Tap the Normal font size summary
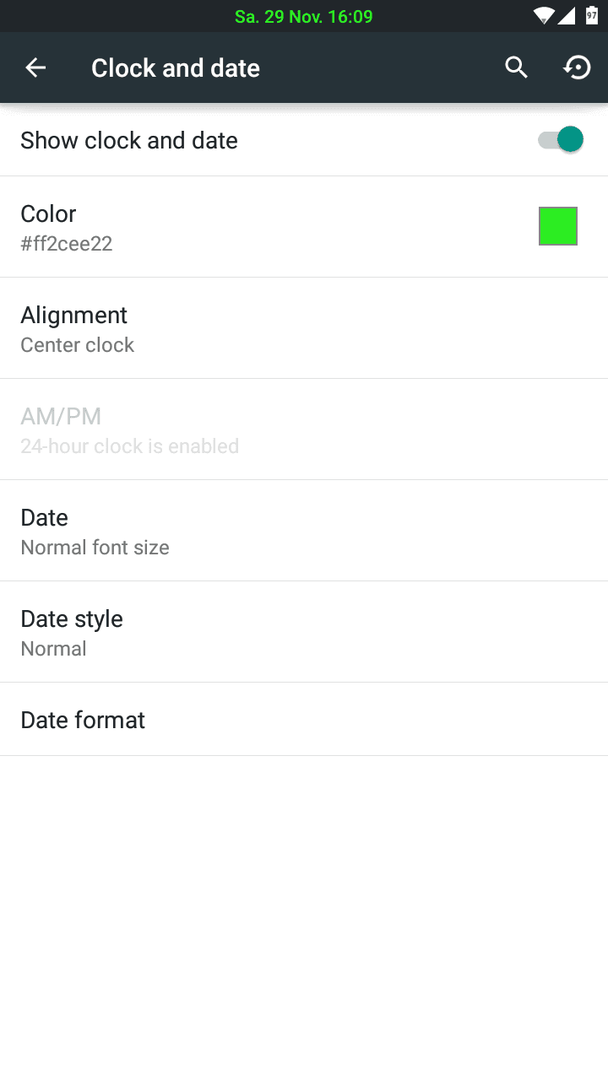This screenshot has height=1080, width=608. pyautogui.click(x=95, y=548)
